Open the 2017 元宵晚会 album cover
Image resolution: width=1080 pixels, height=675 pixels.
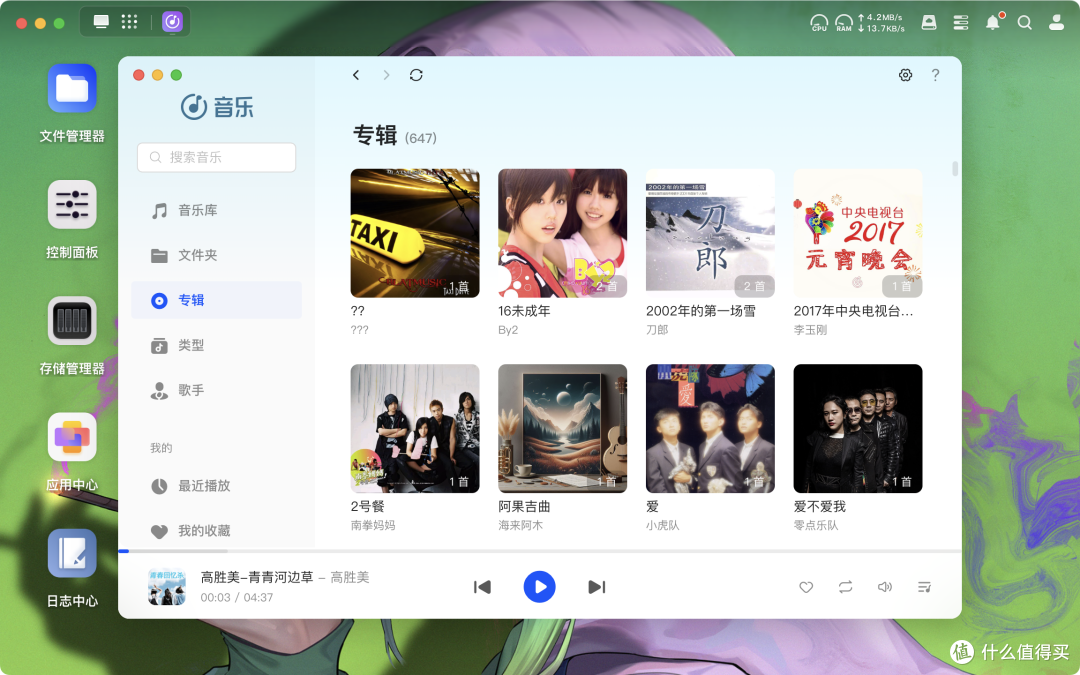pos(858,233)
